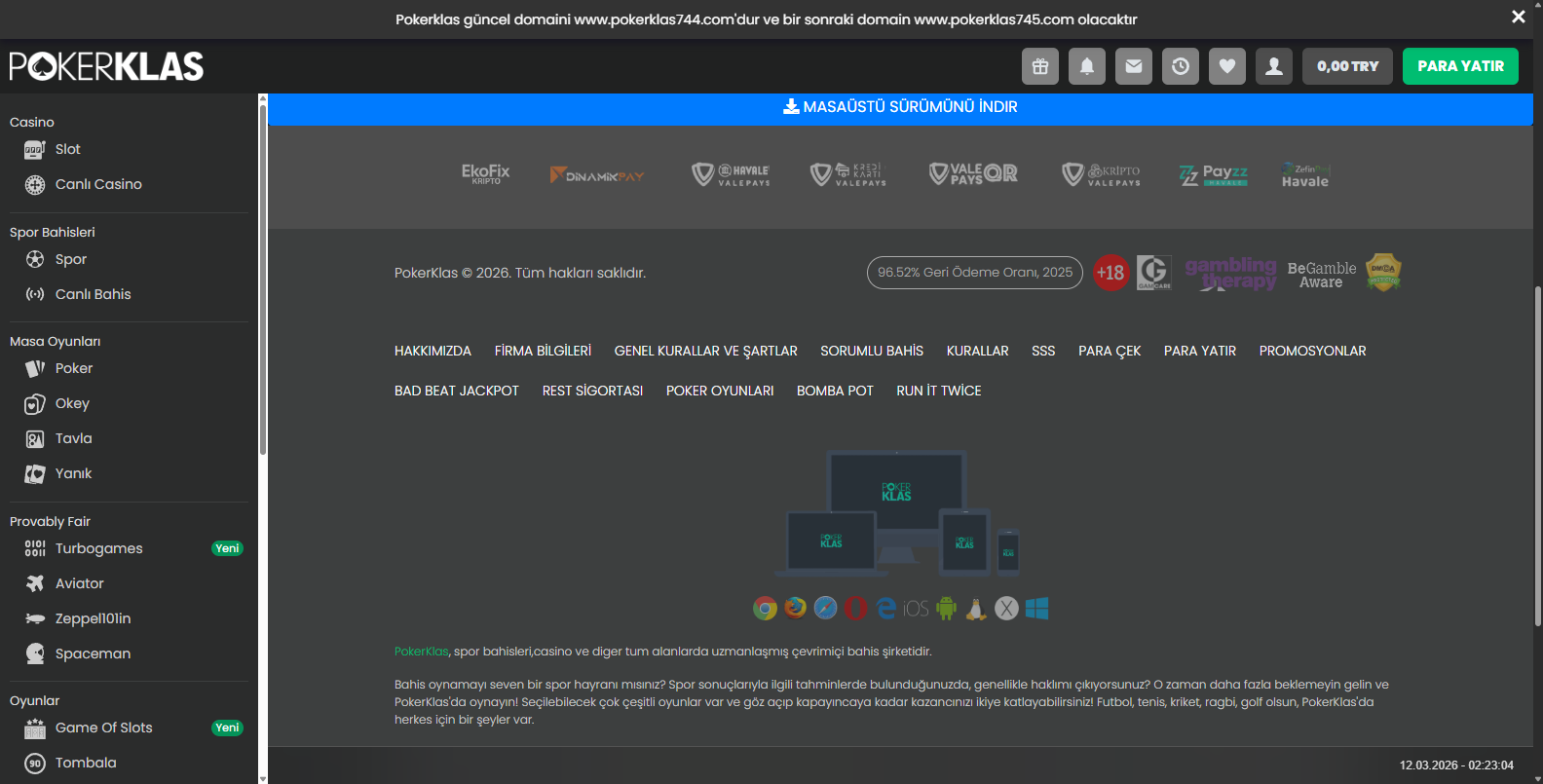Viewport: 1543px width, 784px height.
Task: Click the Aviator plane icon
Action: [35, 583]
